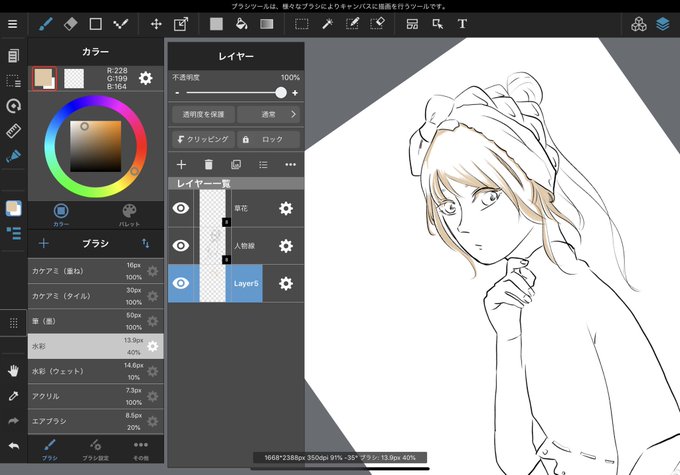Image resolution: width=680 pixels, height=475 pixels.
Task: Toggle visibility of Layer5
Action: [x=181, y=283]
